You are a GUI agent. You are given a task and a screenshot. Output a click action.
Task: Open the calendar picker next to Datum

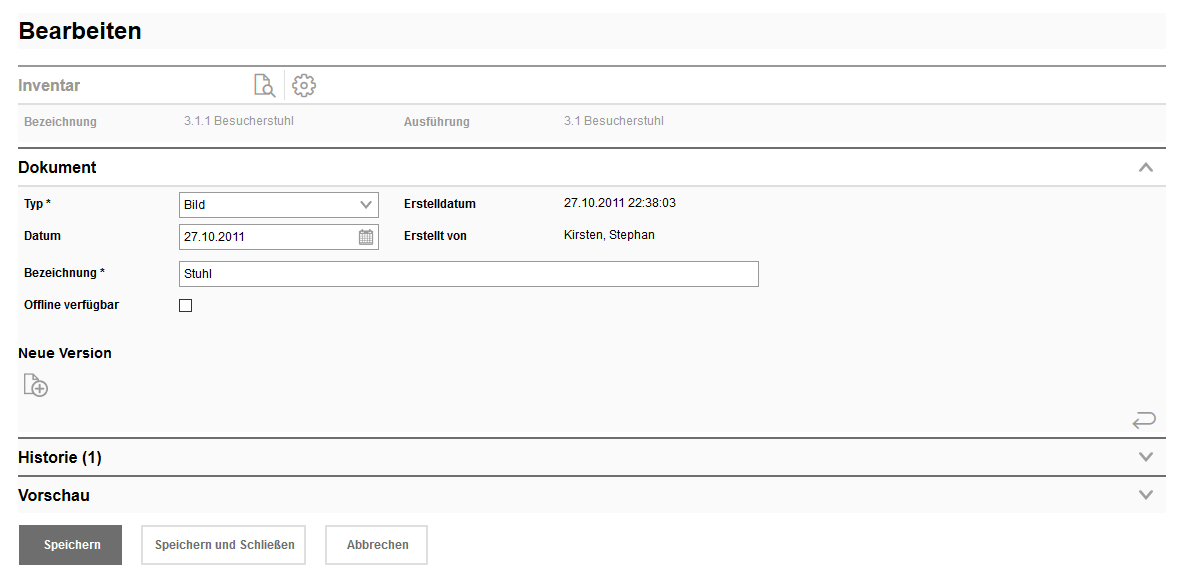(x=366, y=237)
